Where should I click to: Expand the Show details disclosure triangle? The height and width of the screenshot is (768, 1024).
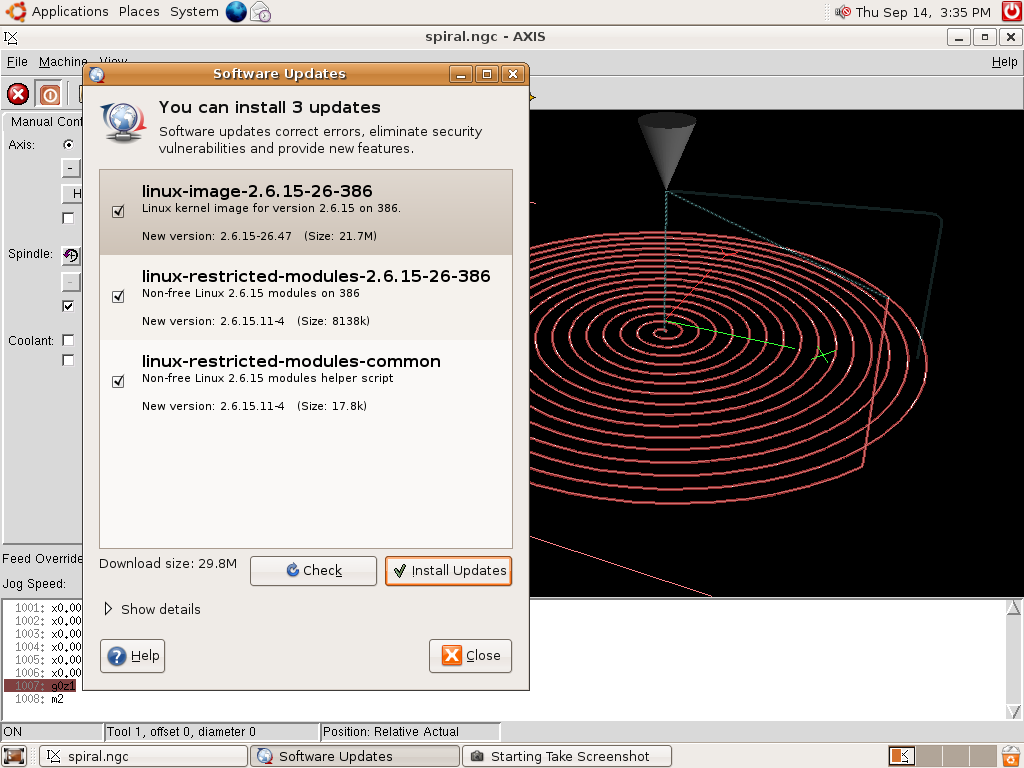pos(108,609)
